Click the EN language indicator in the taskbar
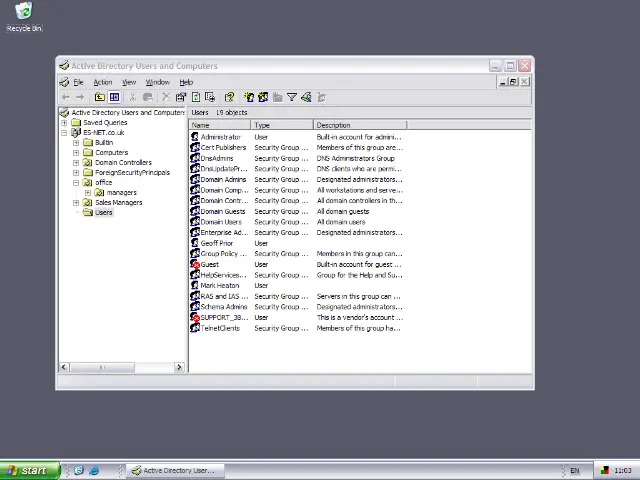 (575, 471)
